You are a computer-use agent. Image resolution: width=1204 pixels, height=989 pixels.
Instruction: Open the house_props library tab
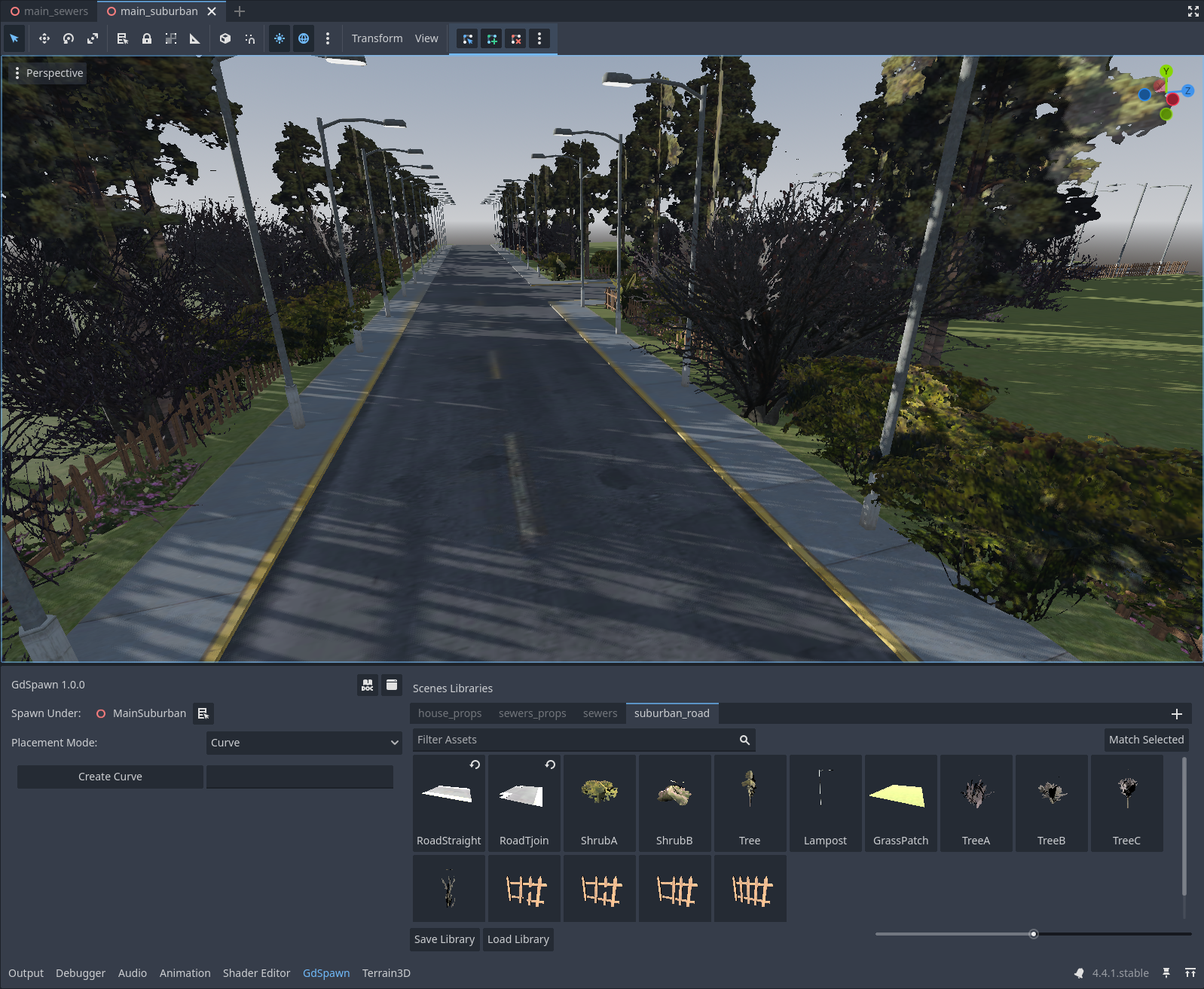(450, 713)
